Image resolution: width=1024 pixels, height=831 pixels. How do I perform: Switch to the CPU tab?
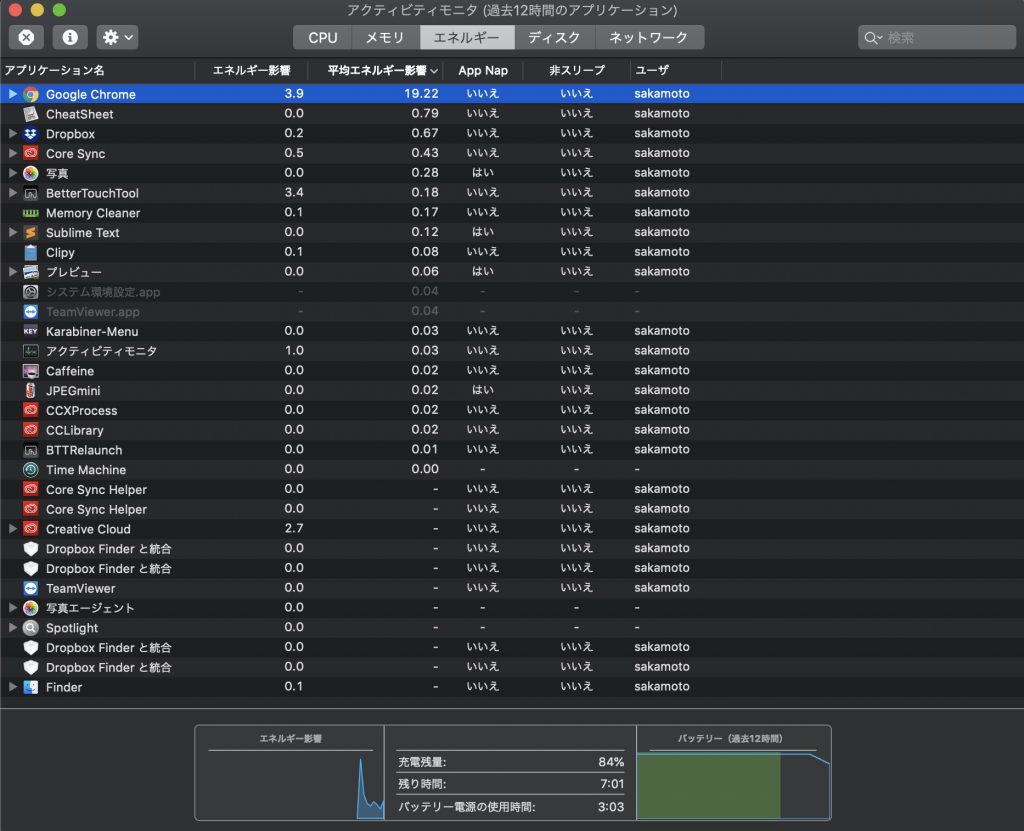click(x=323, y=37)
